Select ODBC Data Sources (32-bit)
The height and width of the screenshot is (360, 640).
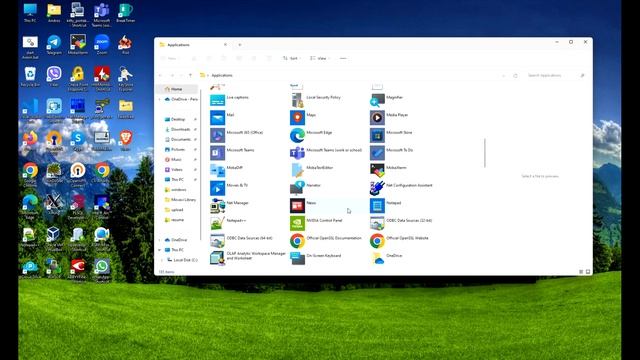pos(401,223)
